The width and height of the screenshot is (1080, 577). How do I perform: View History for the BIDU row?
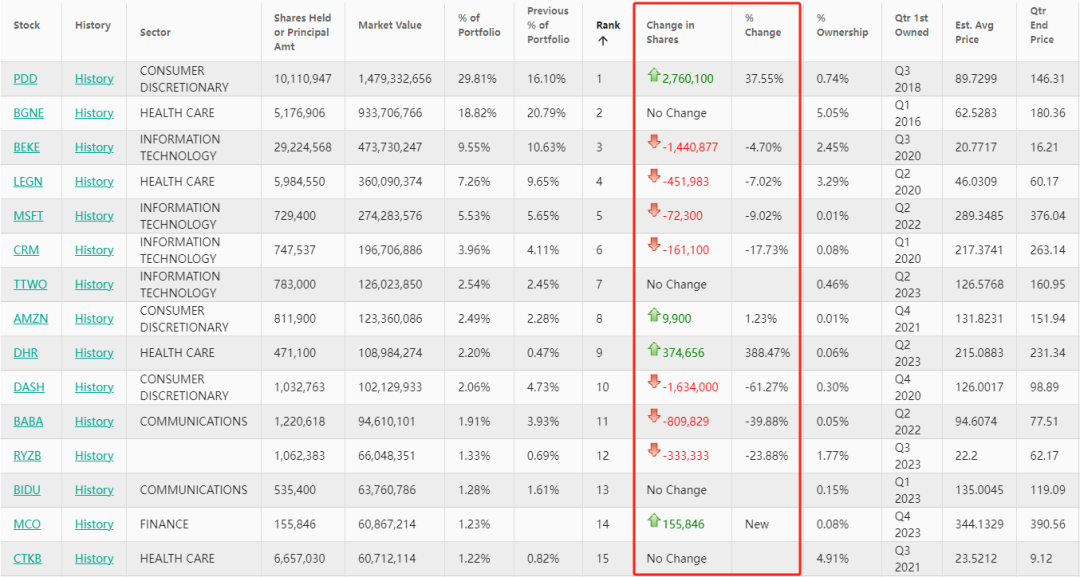(x=94, y=490)
